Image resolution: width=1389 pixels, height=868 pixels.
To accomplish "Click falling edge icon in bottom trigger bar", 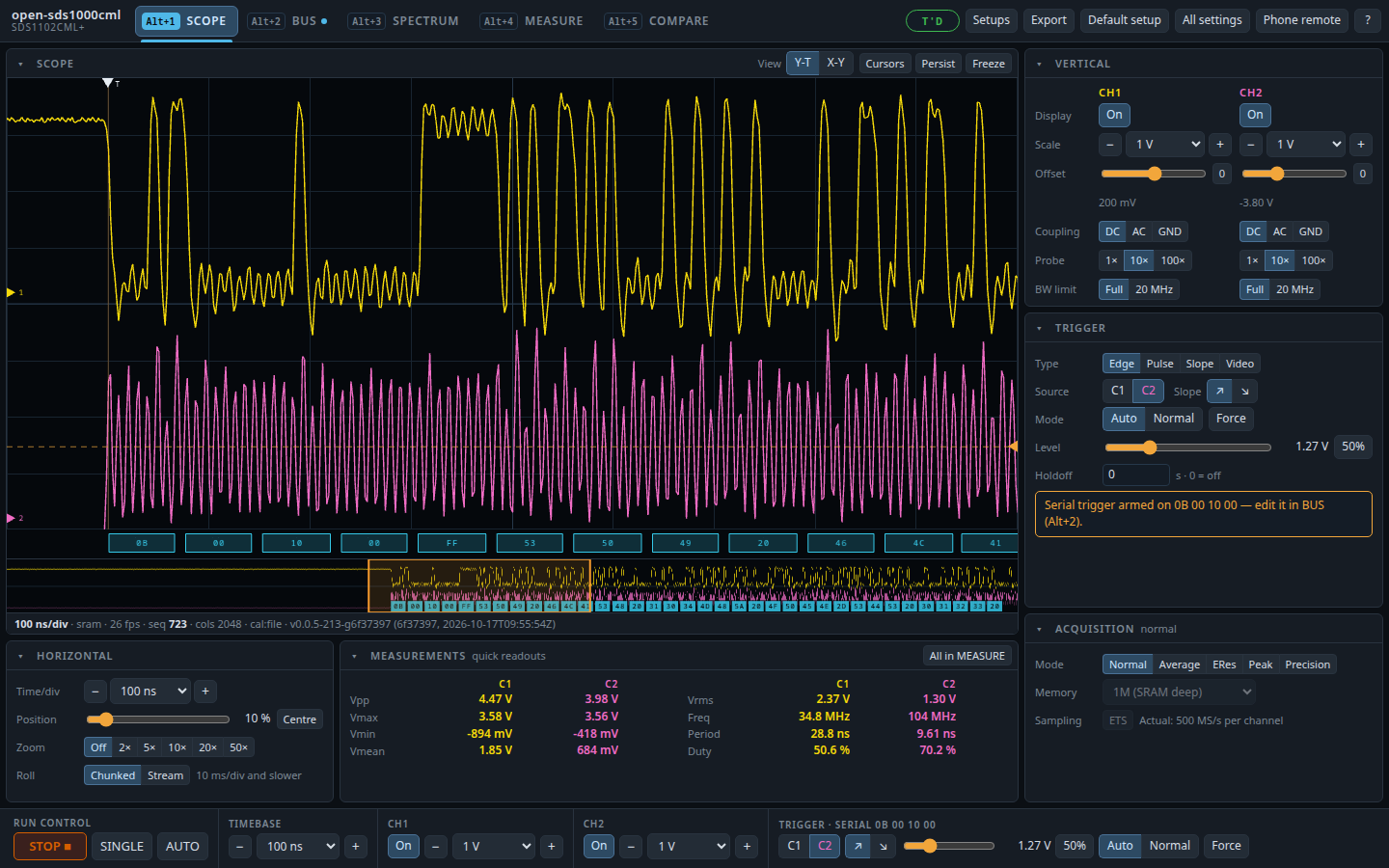I will pos(883,846).
